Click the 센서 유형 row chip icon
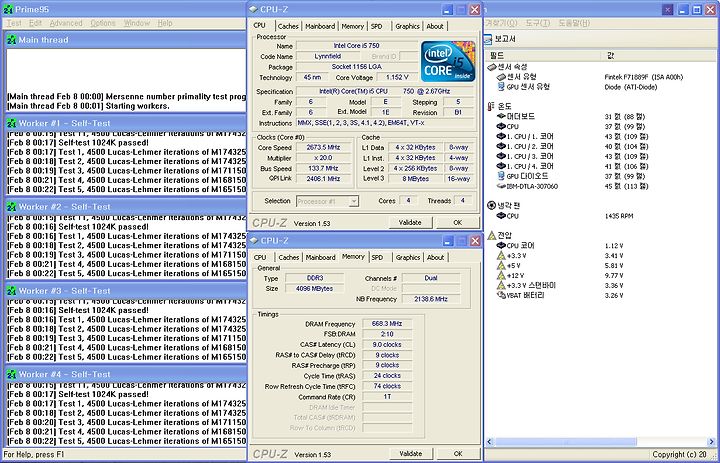 click(501, 77)
